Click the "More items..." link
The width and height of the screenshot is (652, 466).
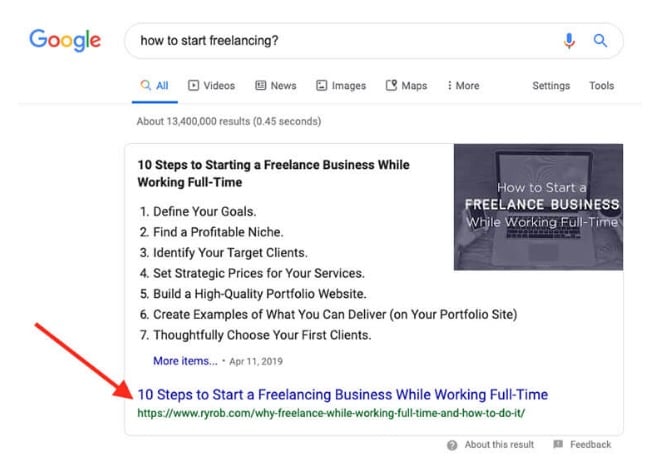click(x=185, y=361)
